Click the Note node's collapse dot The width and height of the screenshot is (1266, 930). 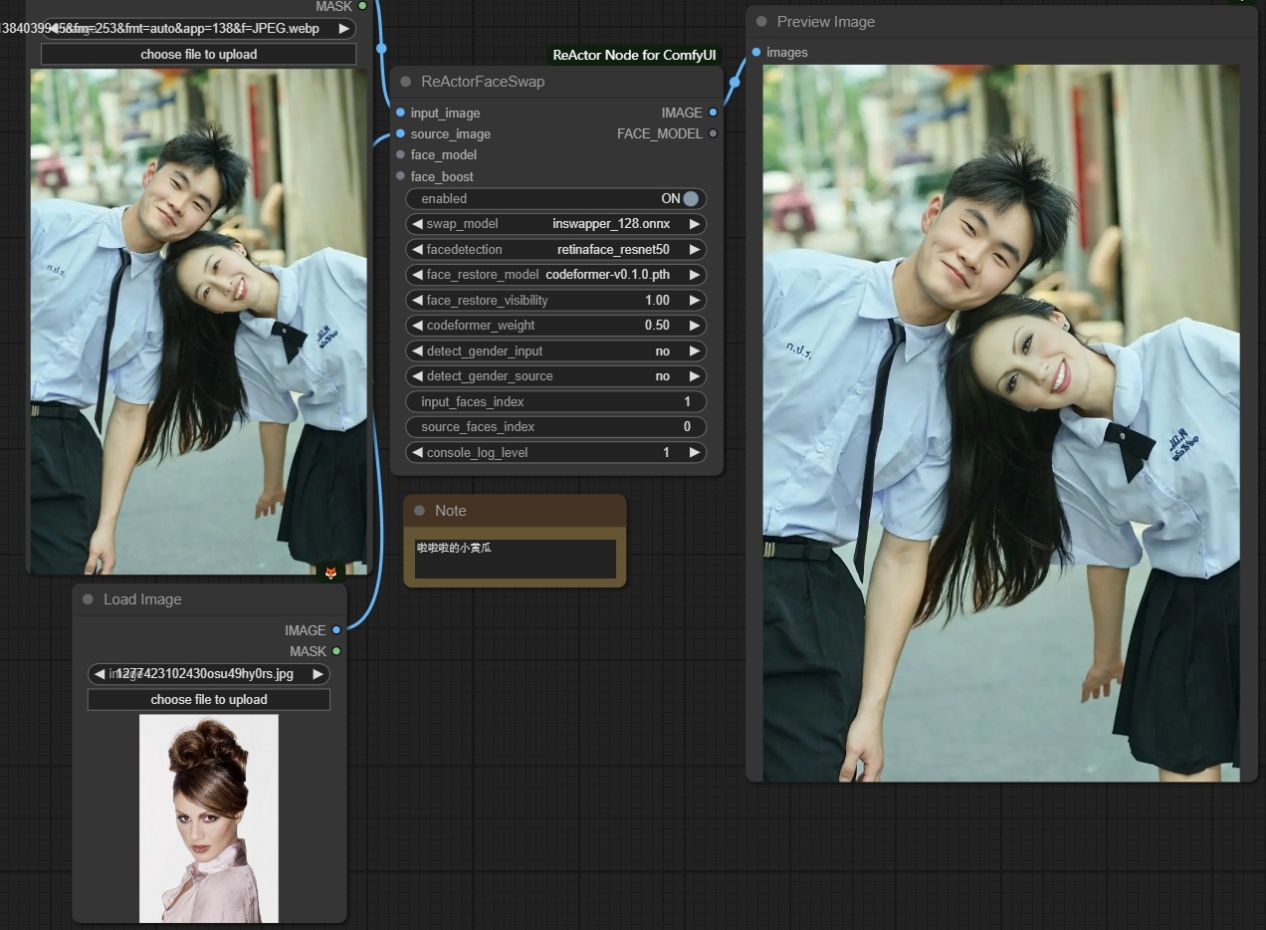(x=419, y=511)
